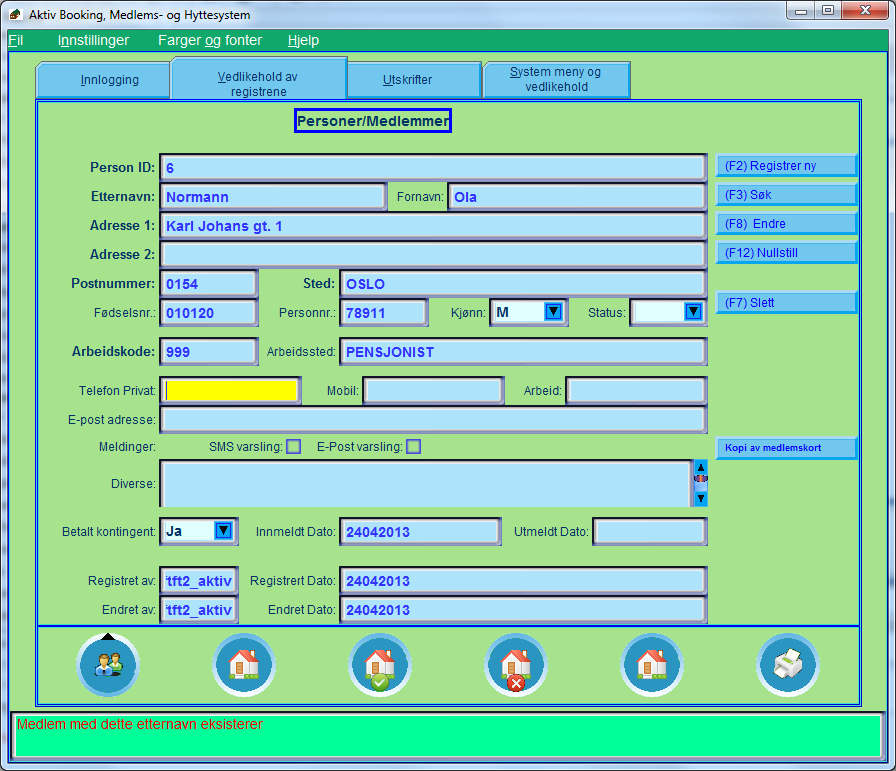Open the Kjønn dropdown

click(553, 313)
